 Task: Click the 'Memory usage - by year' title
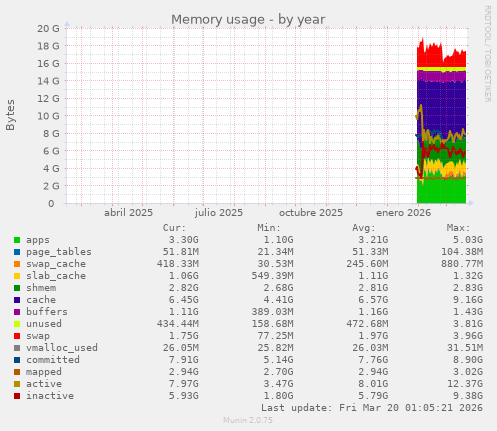248,20
